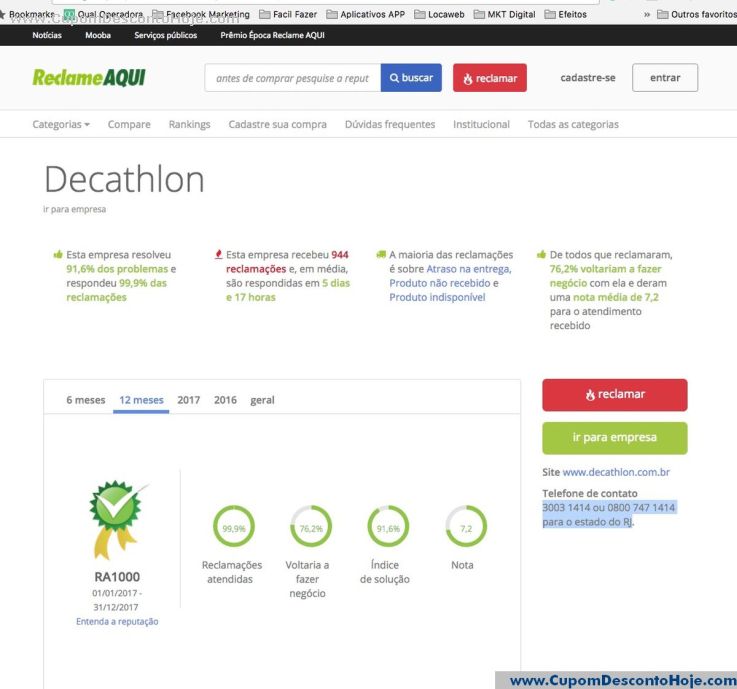Click the 99,9% Reclamações atendidas gauge

coord(234,526)
